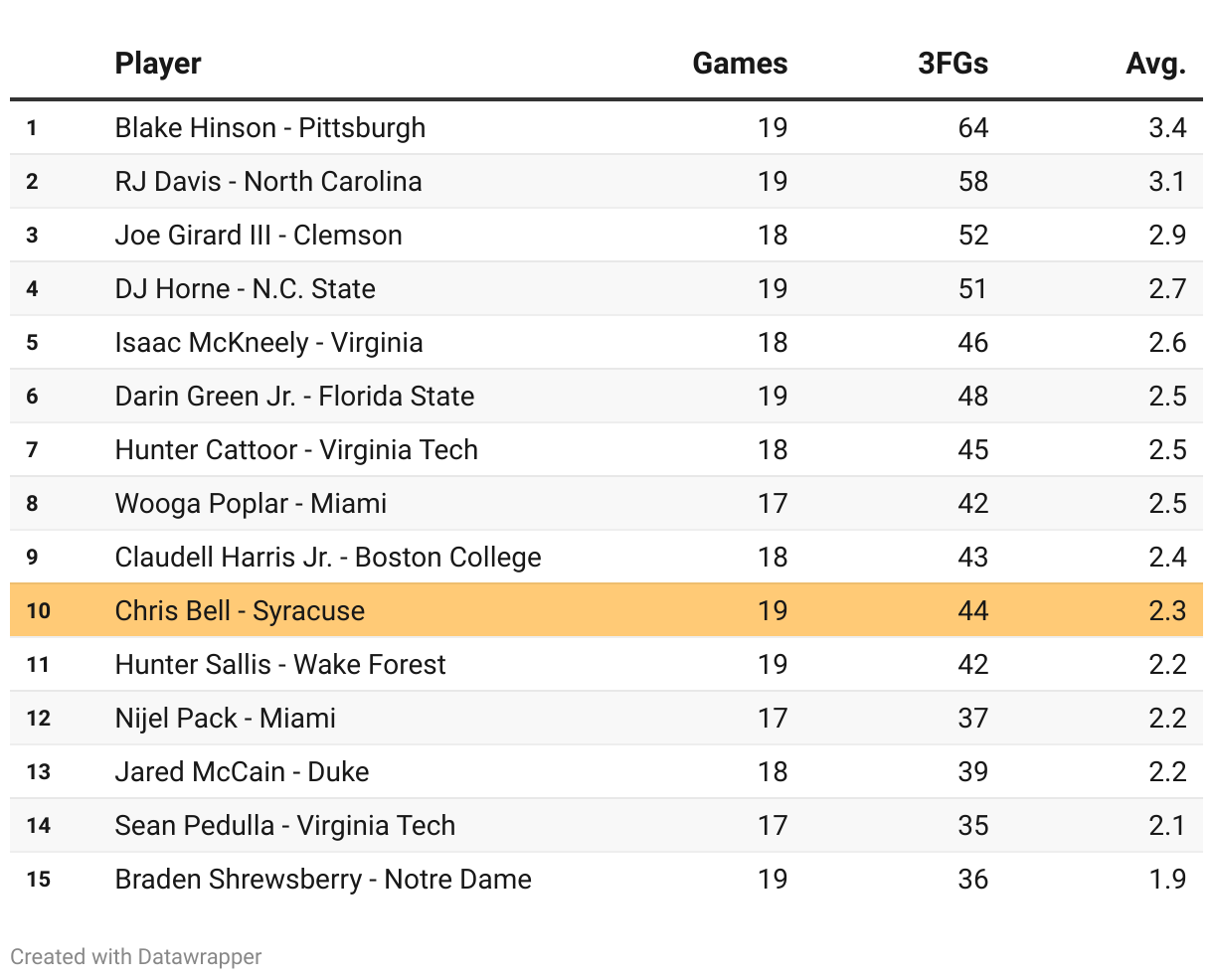Click DJ Horne - N.C. State name

coord(246,289)
